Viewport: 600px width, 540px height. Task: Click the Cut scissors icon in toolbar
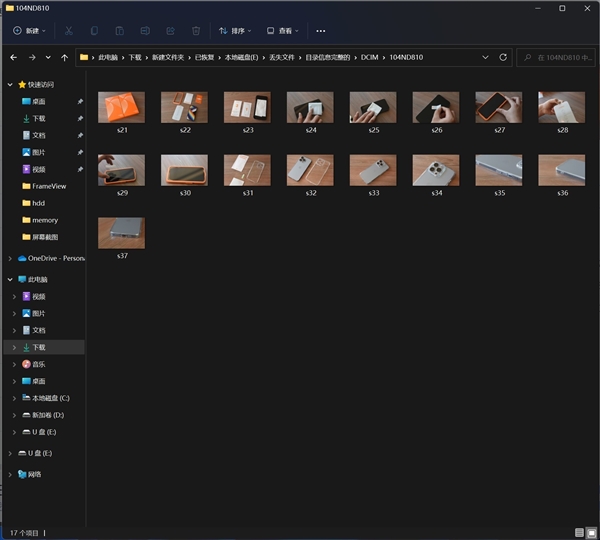[x=69, y=31]
